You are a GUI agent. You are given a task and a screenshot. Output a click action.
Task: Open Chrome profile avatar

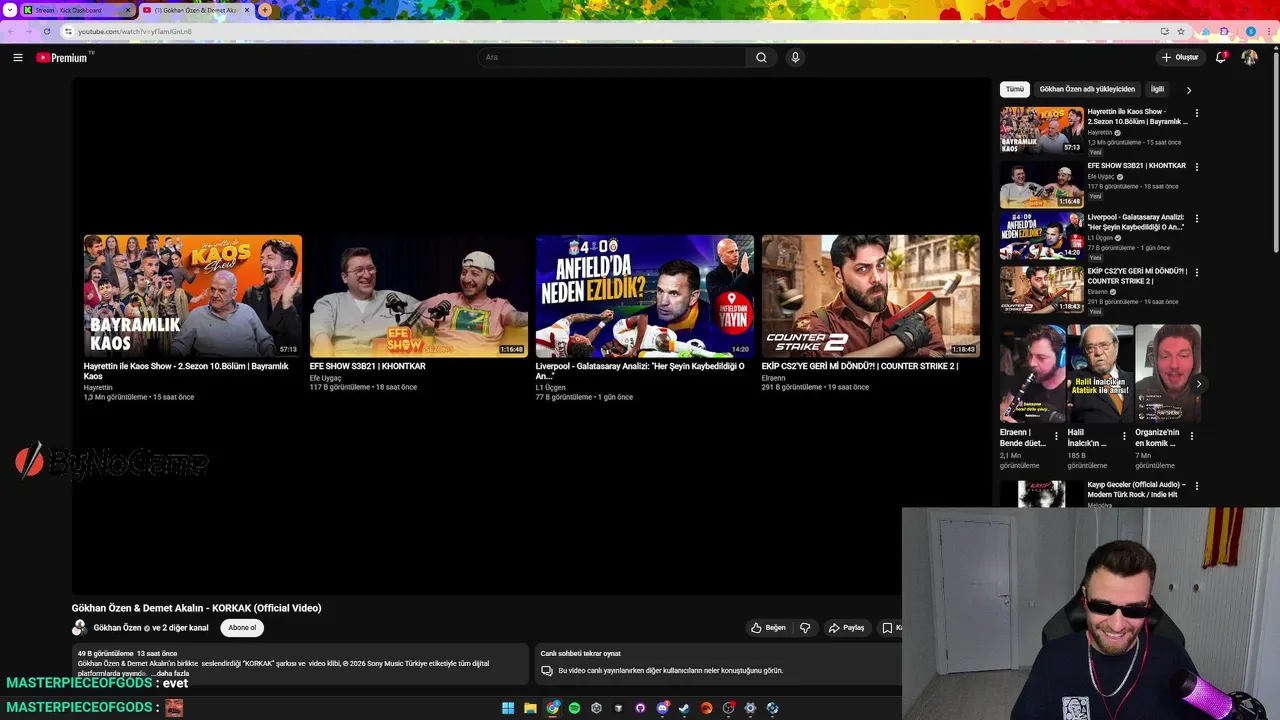pyautogui.click(x=1251, y=31)
